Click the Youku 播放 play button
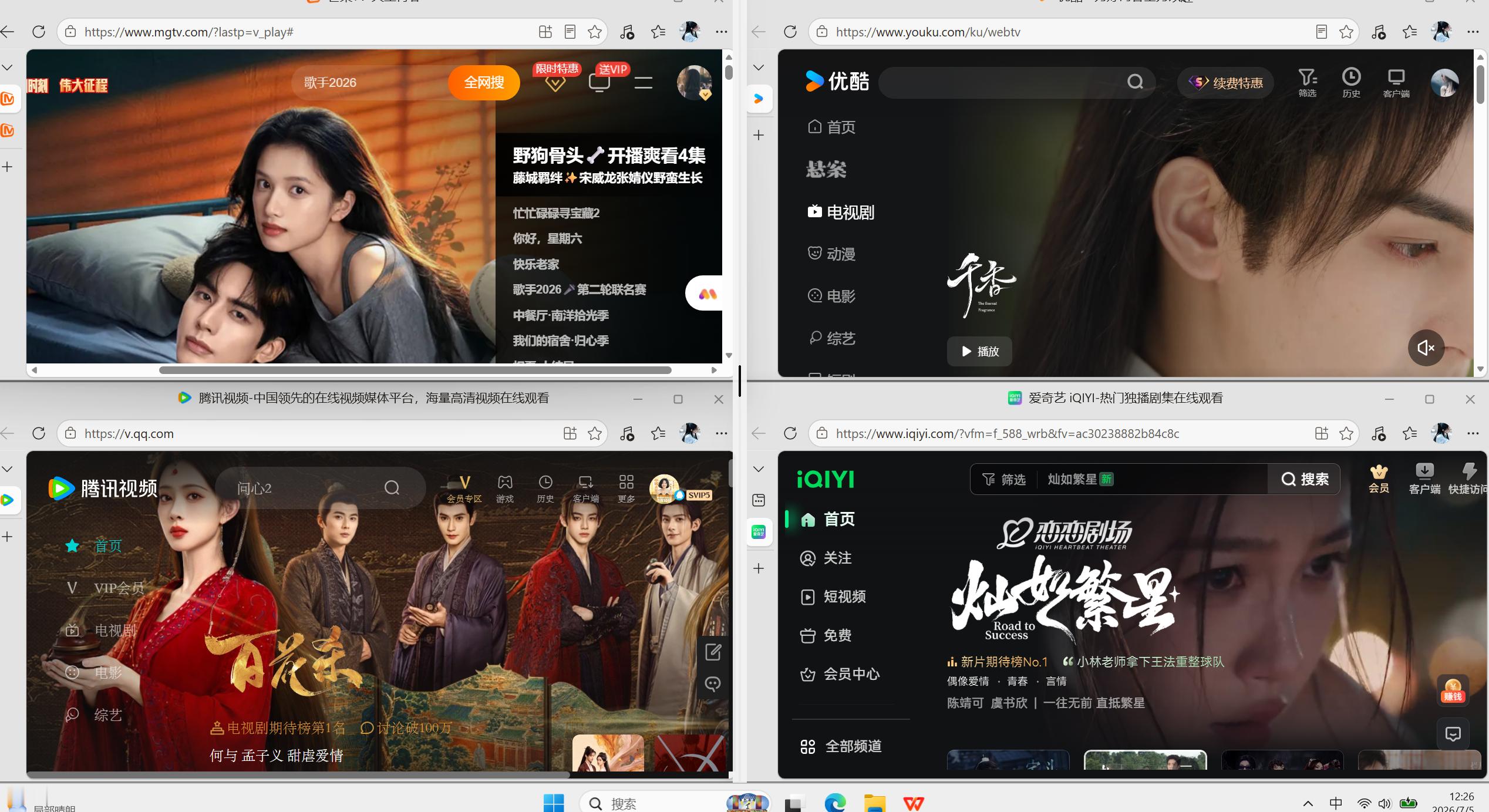1489x812 pixels. tap(979, 351)
